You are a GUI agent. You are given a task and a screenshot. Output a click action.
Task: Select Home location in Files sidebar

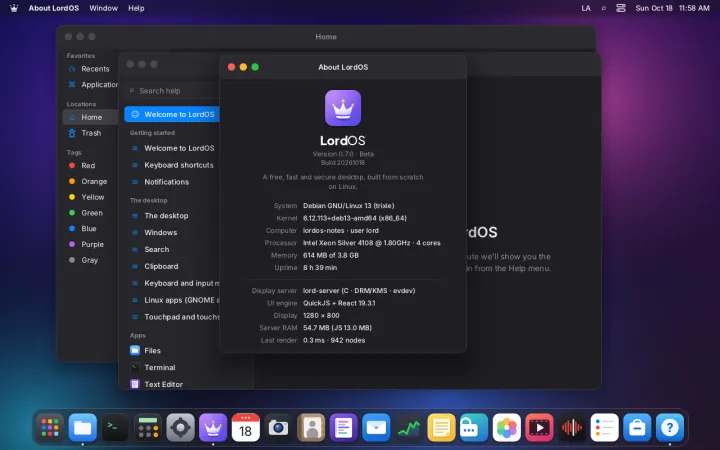pos(90,117)
